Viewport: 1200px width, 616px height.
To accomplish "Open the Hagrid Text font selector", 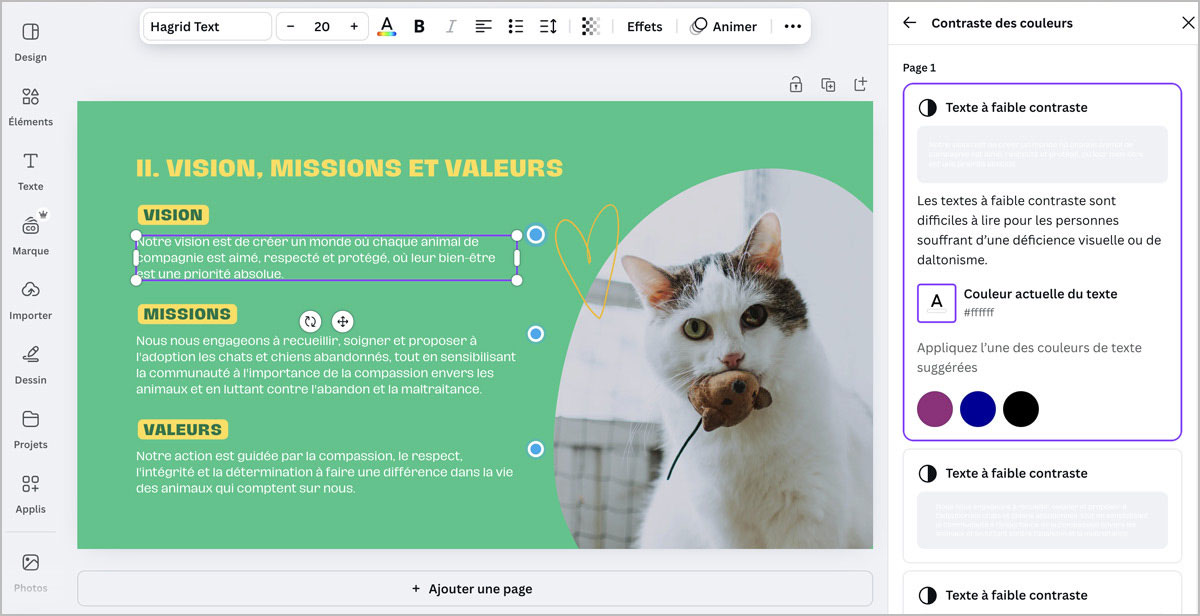I will 207,27.
